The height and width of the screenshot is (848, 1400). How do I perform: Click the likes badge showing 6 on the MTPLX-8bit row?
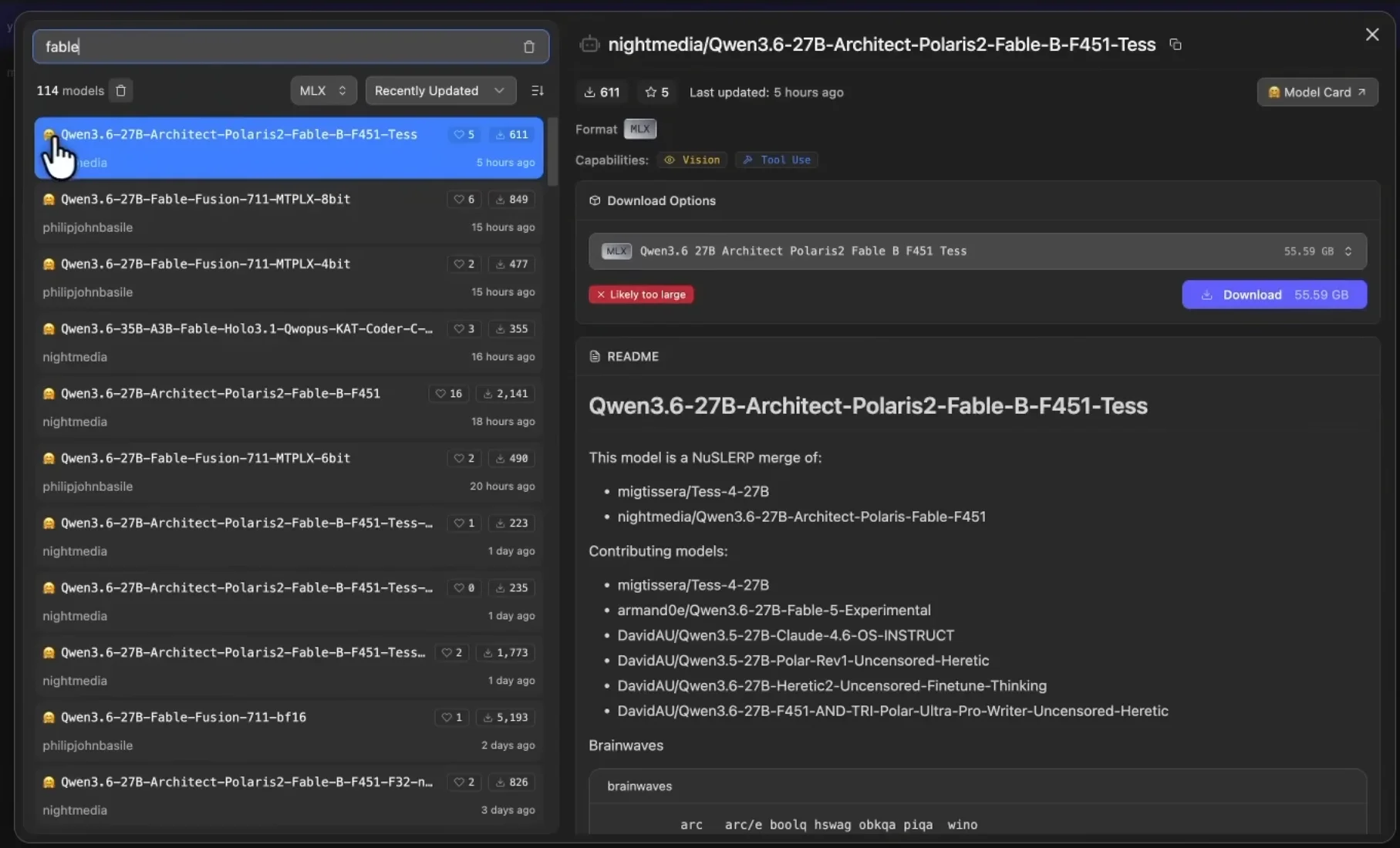(464, 200)
